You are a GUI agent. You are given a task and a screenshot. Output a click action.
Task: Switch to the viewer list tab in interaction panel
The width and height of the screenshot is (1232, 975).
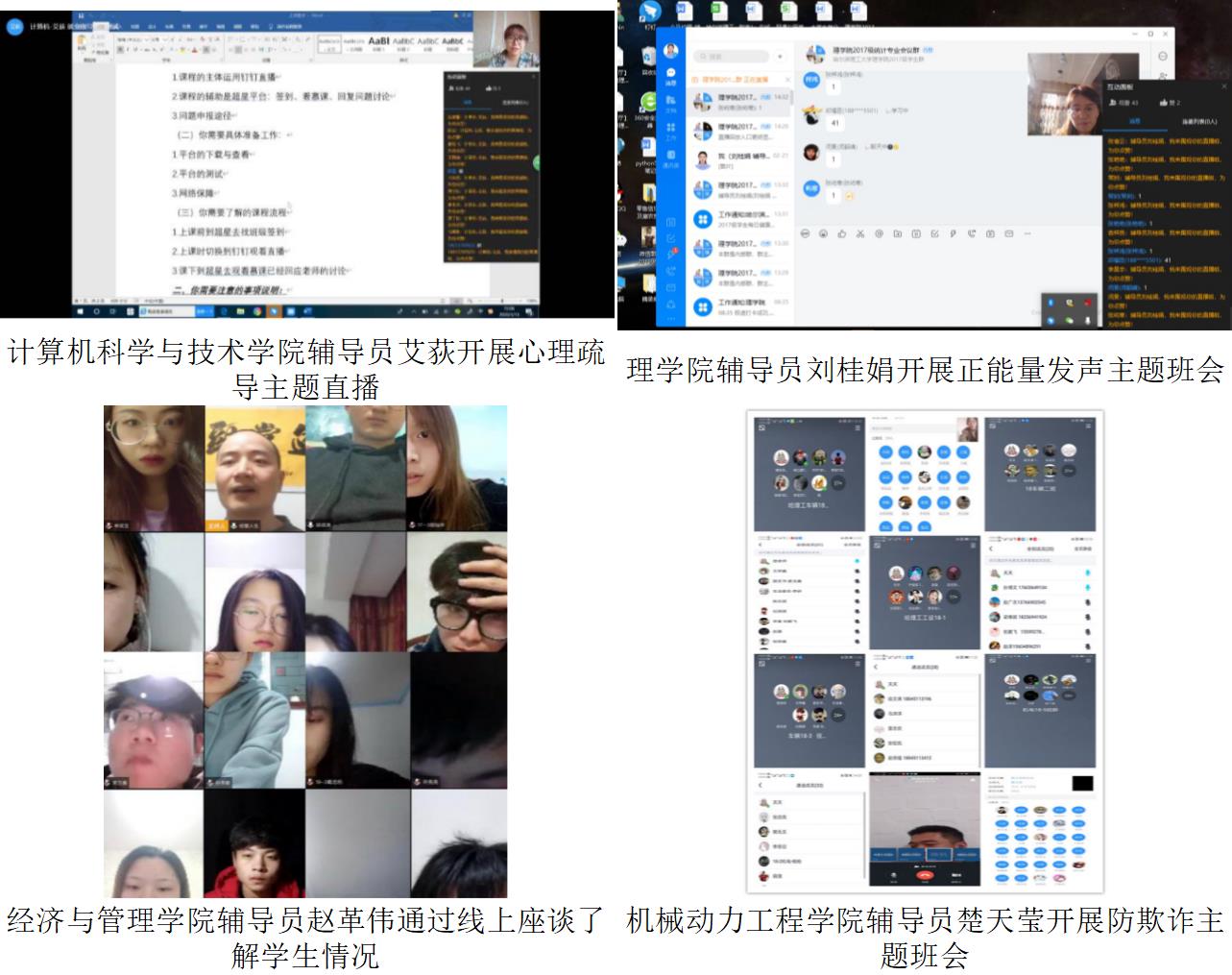coord(1197,122)
